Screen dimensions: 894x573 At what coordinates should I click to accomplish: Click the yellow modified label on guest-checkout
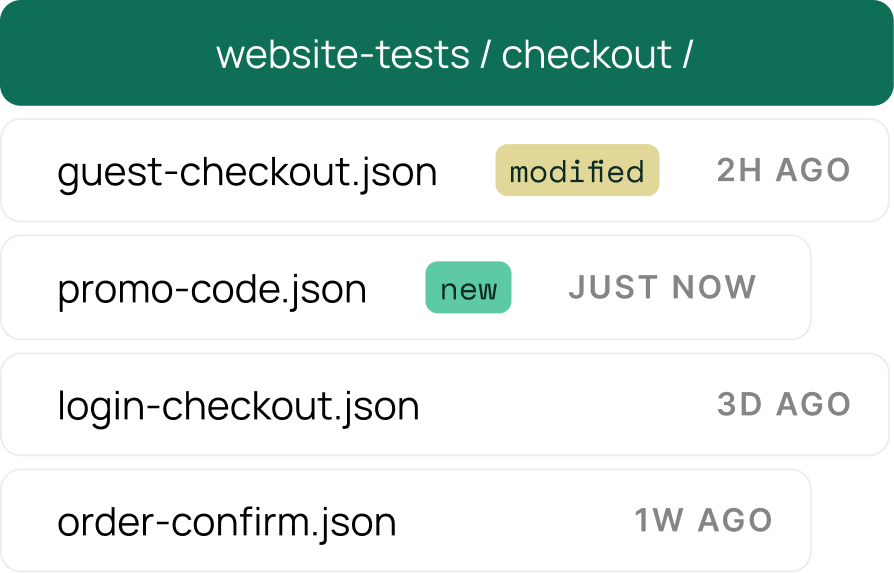(x=577, y=170)
